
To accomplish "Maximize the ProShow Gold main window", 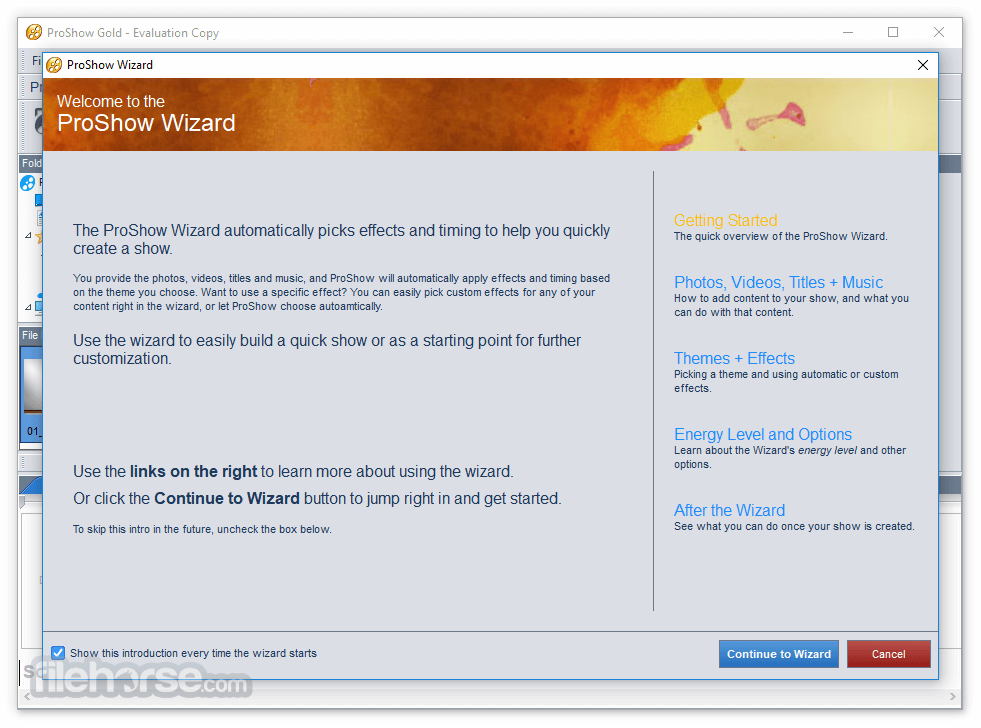I will [893, 32].
